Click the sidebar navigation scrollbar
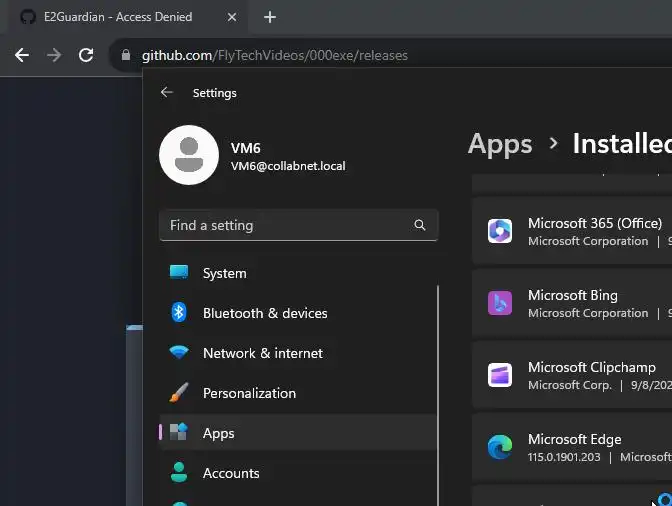 [438, 395]
